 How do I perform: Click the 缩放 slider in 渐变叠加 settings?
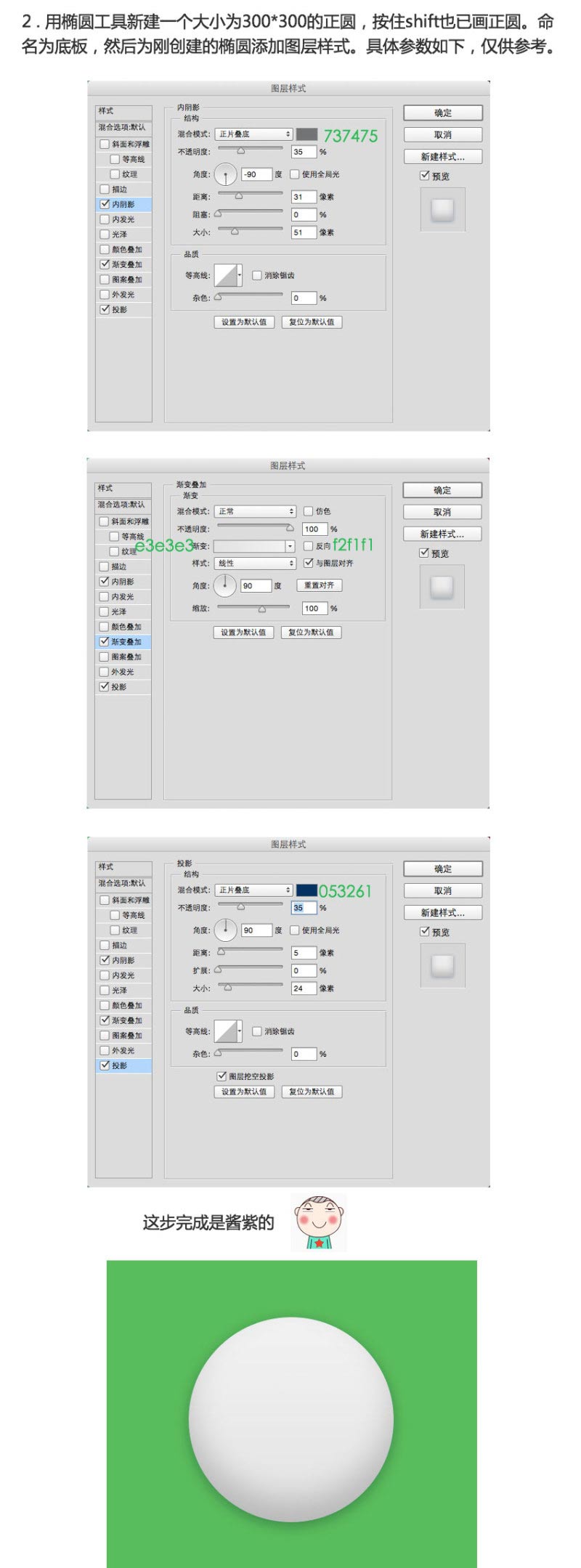(253, 608)
